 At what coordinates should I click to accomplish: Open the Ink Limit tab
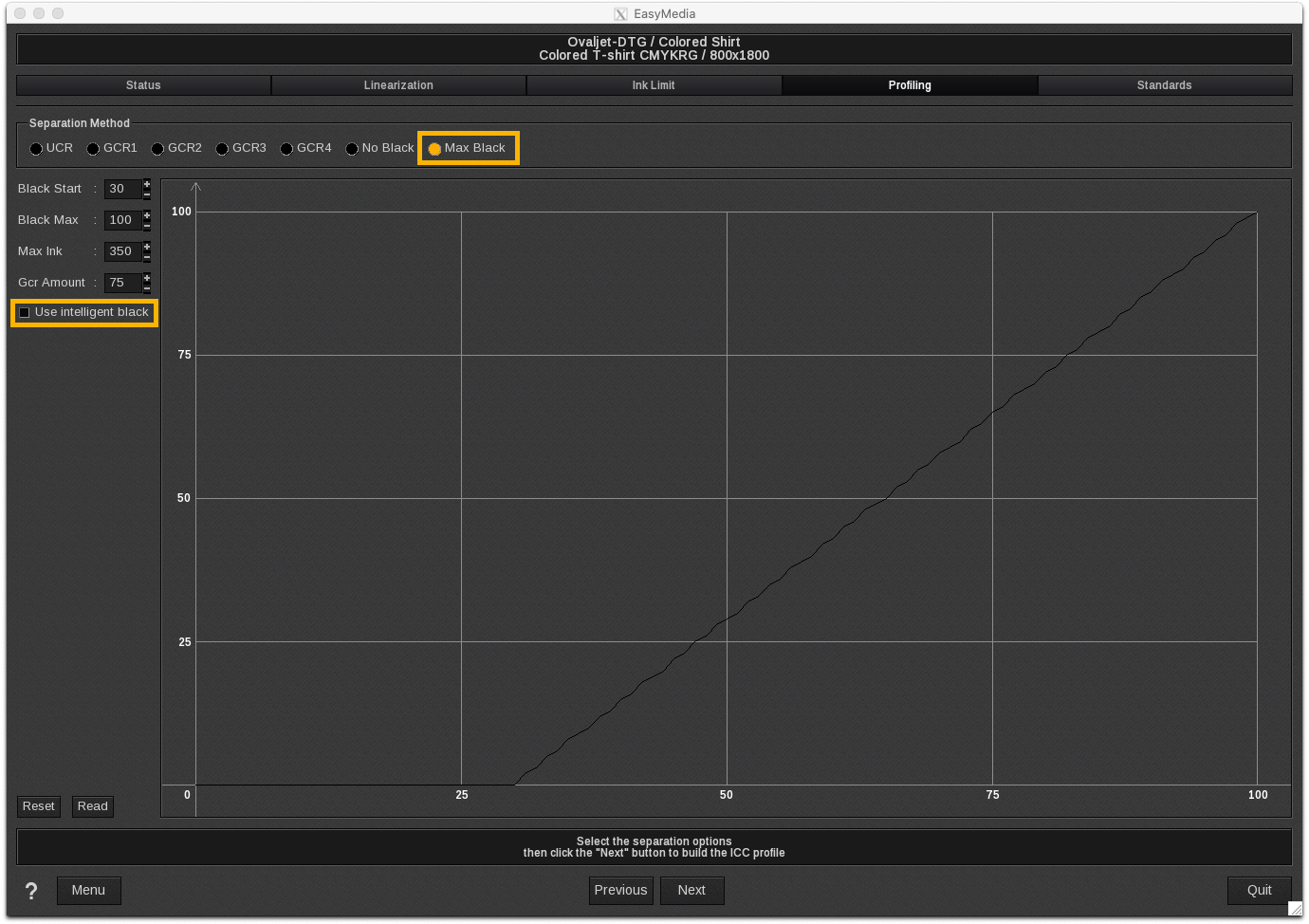pyautogui.click(x=654, y=85)
